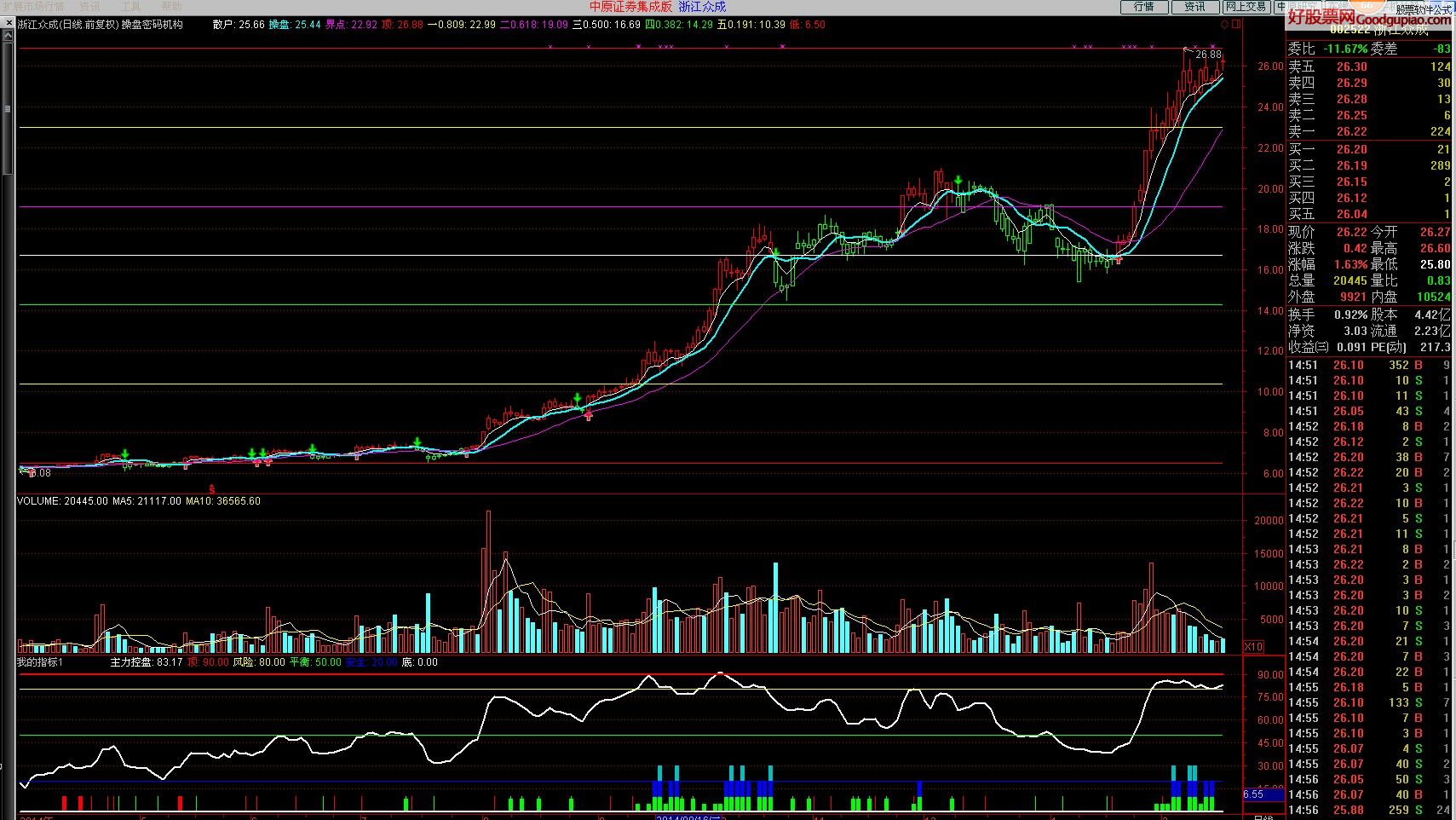Open the 工具 menu
The width and height of the screenshot is (1456, 820).
[x=130, y=6]
